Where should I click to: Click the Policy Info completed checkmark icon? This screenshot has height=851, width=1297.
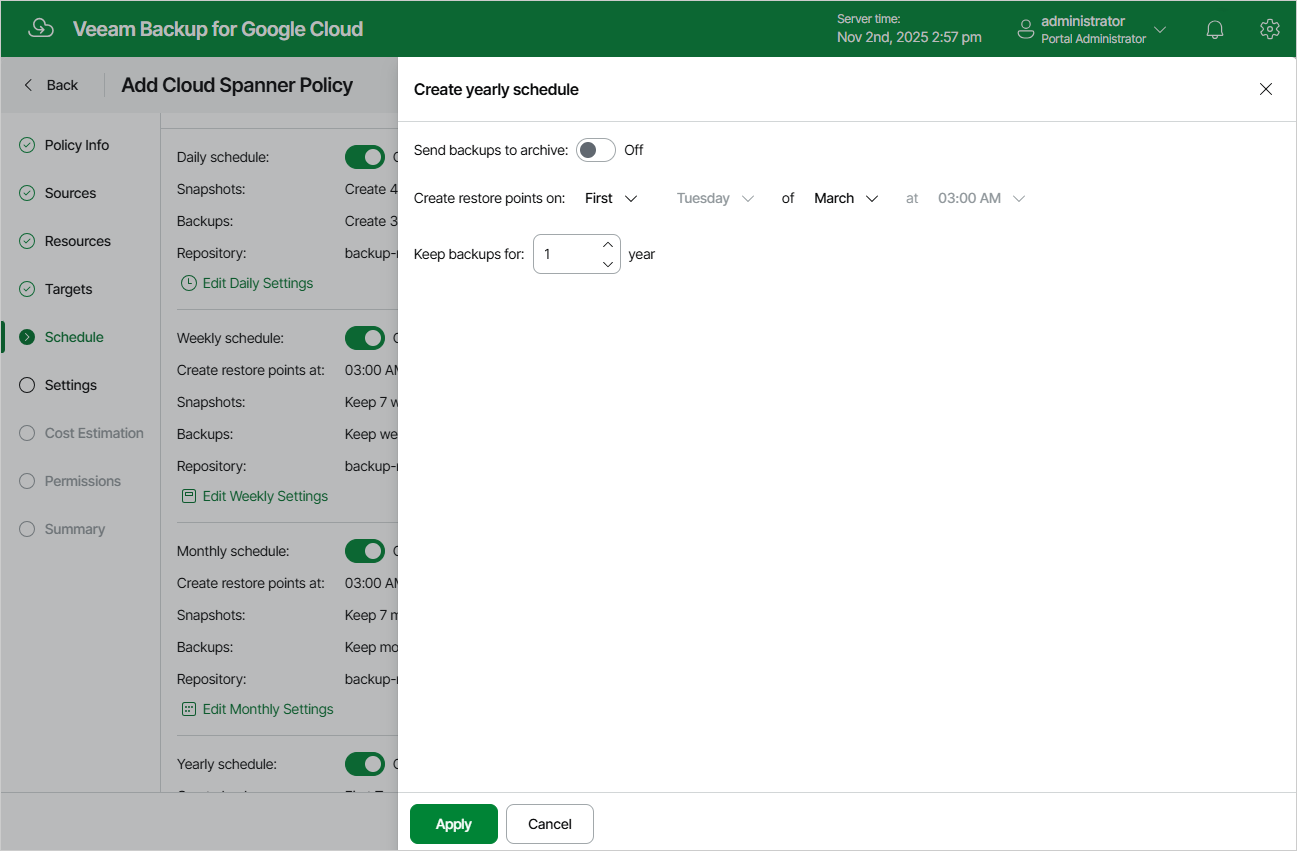tap(27, 145)
